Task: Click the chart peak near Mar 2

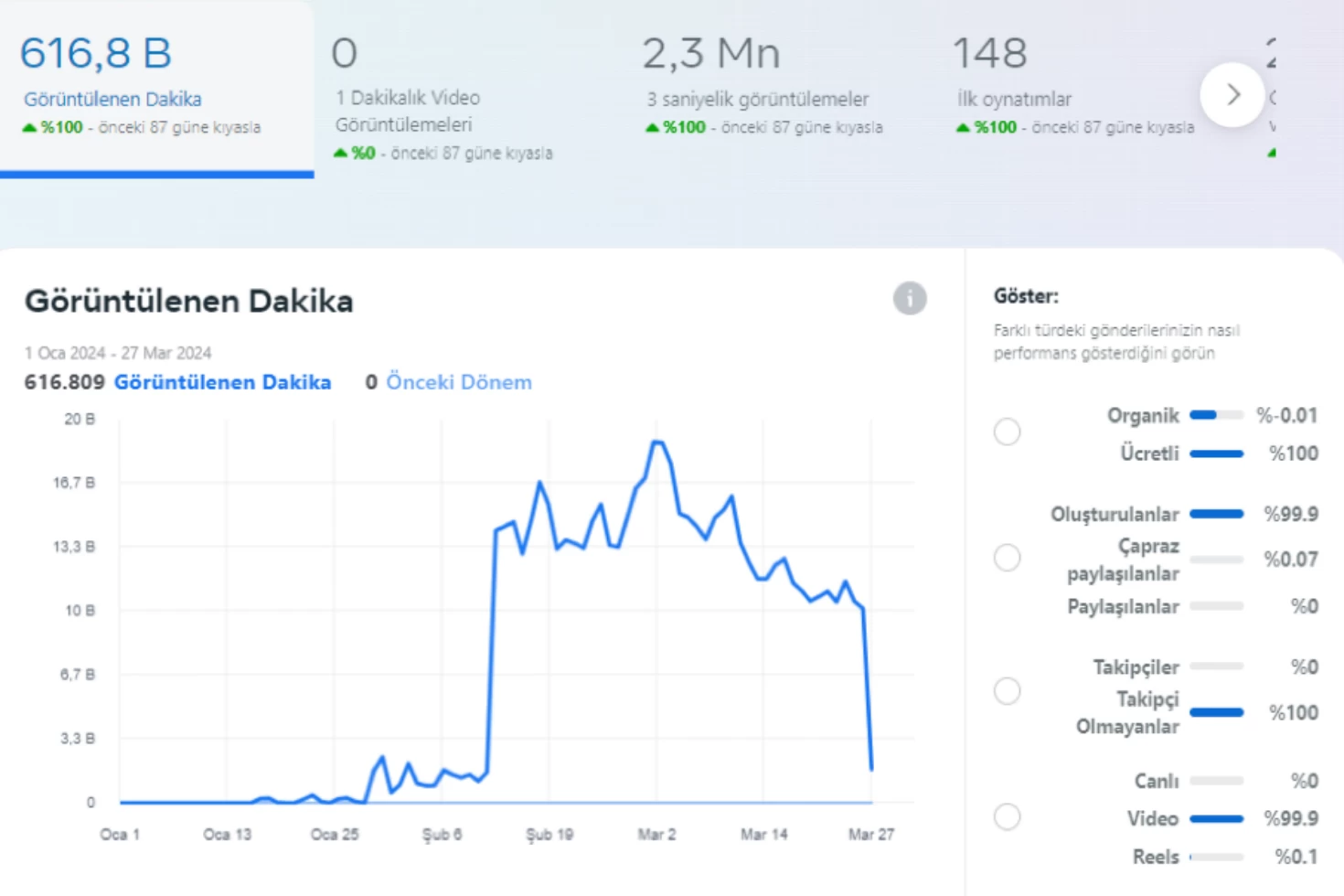Action: click(x=657, y=443)
